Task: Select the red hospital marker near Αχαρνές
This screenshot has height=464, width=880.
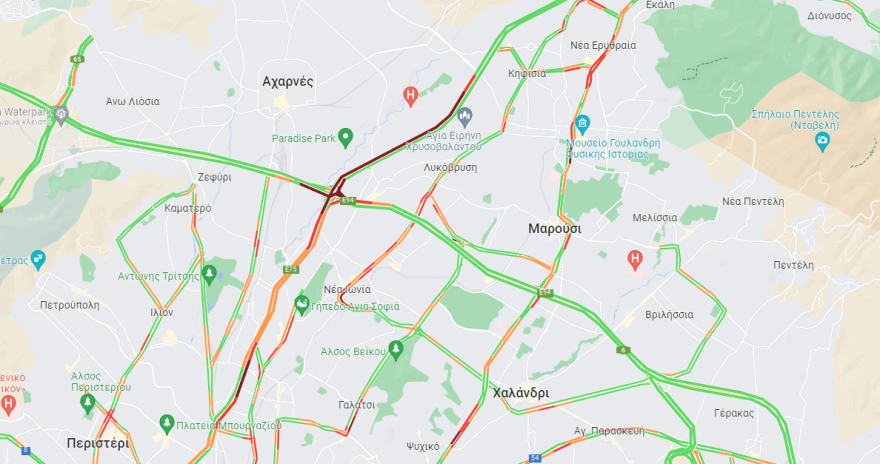Action: [411, 97]
